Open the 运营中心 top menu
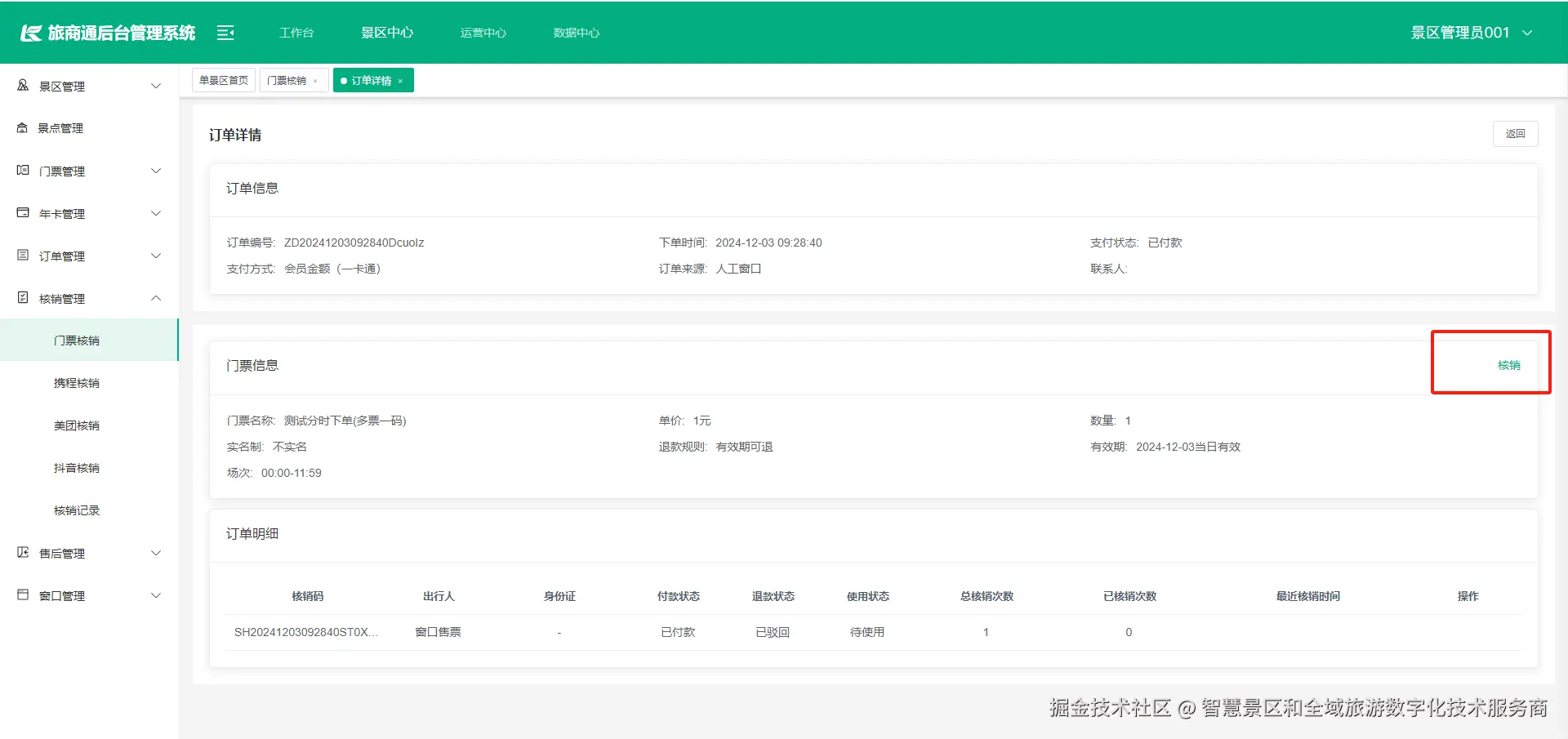 (x=483, y=33)
